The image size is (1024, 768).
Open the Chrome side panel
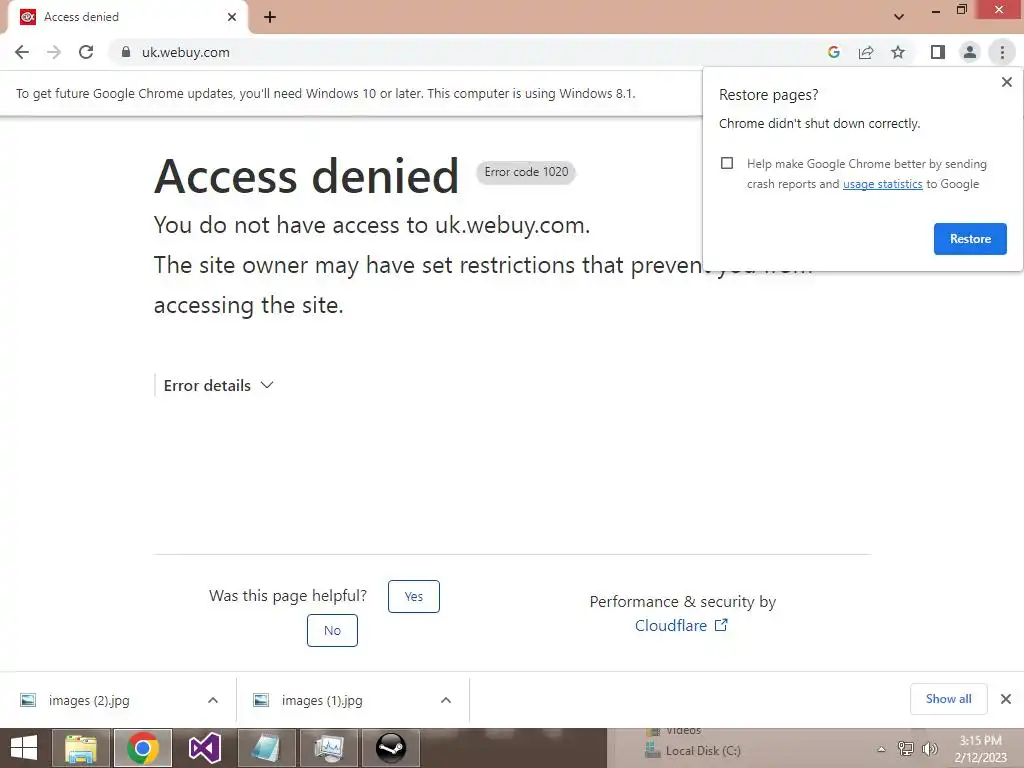(x=938, y=52)
